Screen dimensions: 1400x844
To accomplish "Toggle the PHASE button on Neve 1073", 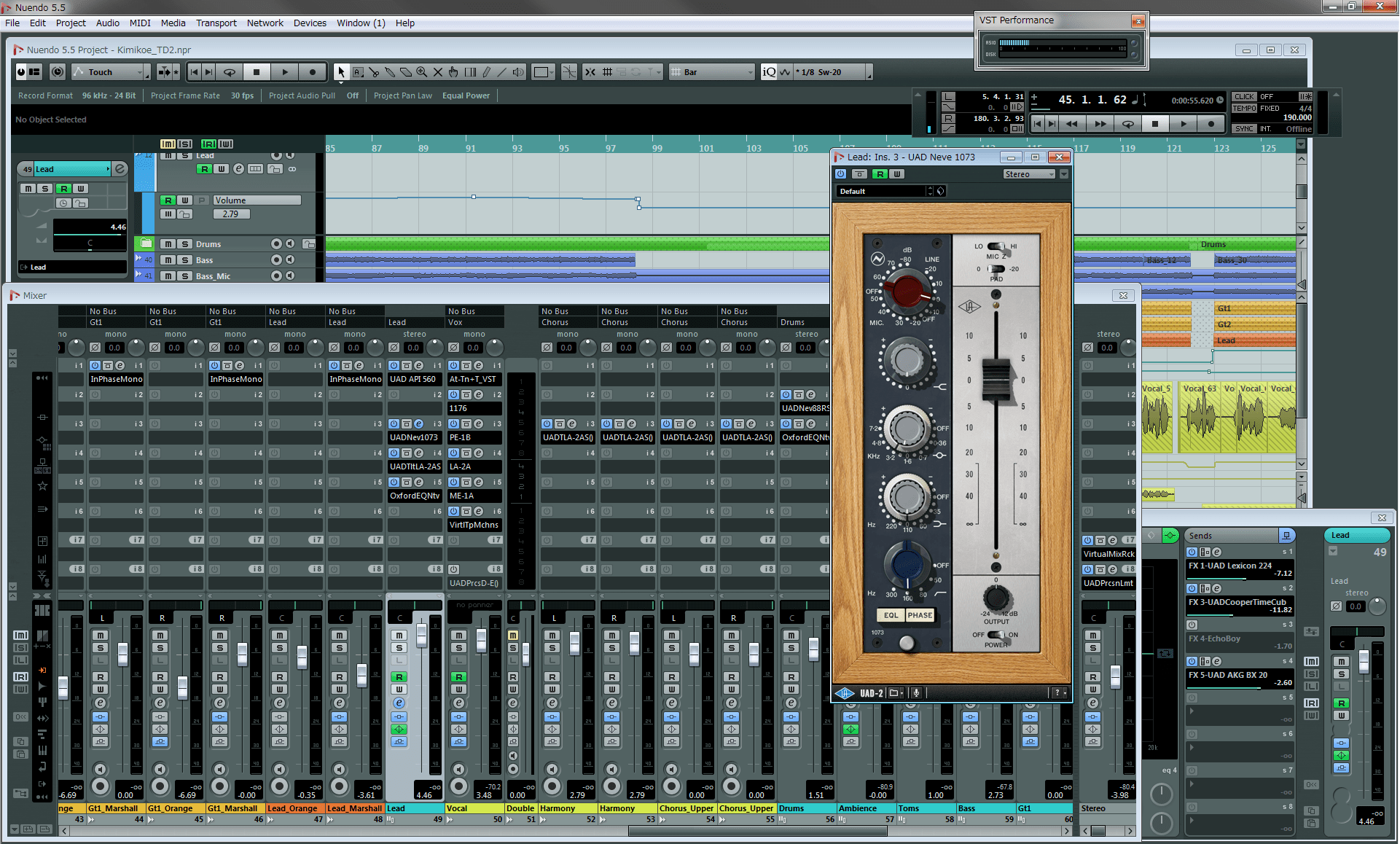I will (x=920, y=615).
